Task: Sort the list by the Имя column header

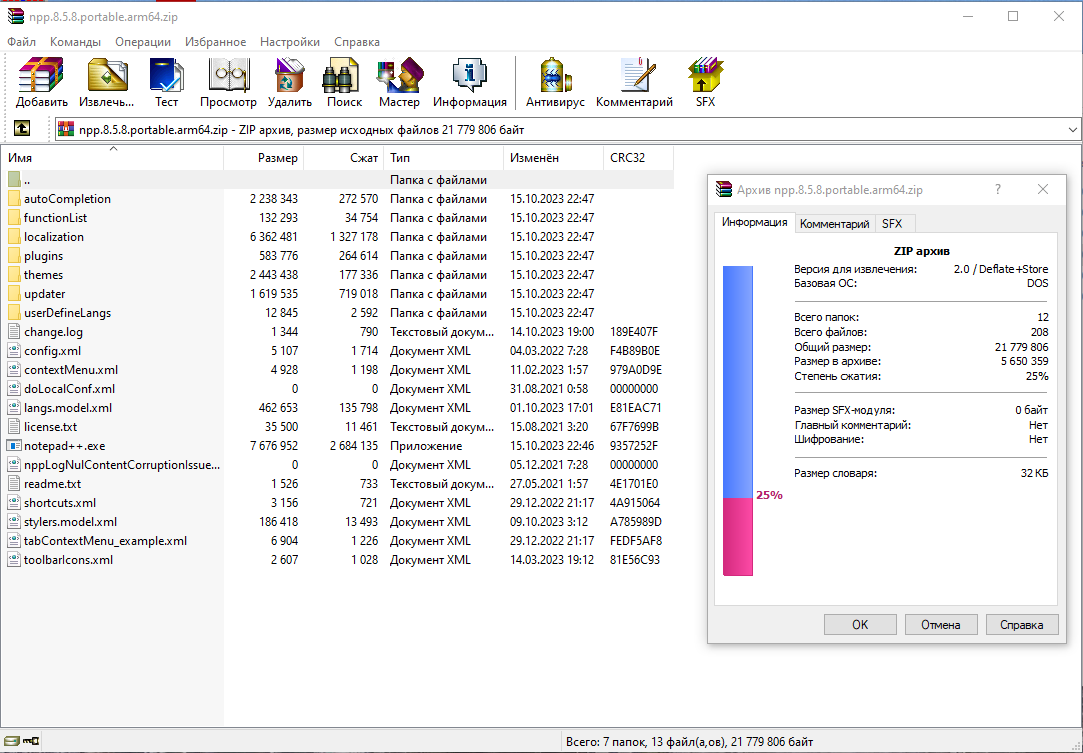Action: (113, 158)
